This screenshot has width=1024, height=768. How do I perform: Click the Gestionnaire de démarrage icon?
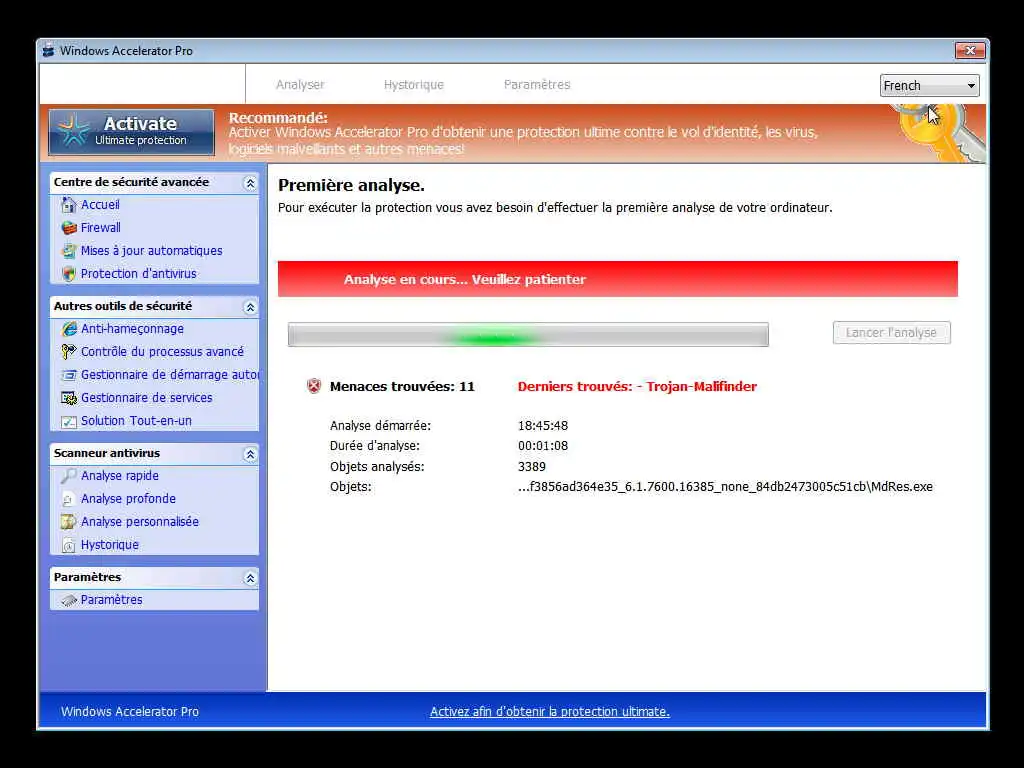(69, 375)
